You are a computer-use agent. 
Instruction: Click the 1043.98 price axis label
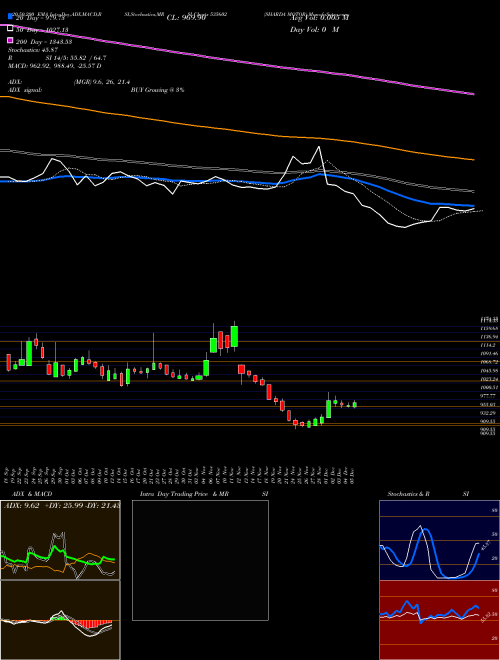(x=489, y=370)
